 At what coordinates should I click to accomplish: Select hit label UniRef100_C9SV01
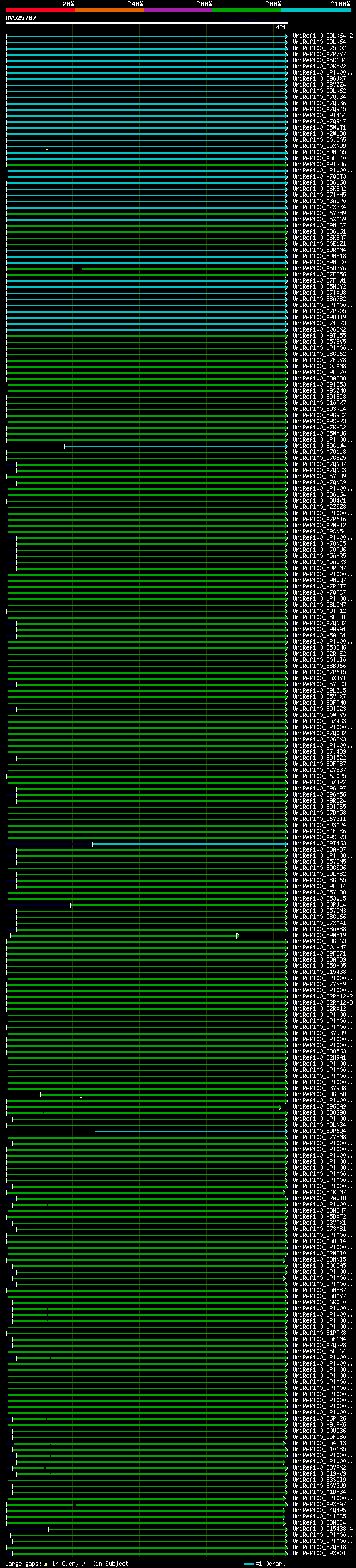(319, 1553)
